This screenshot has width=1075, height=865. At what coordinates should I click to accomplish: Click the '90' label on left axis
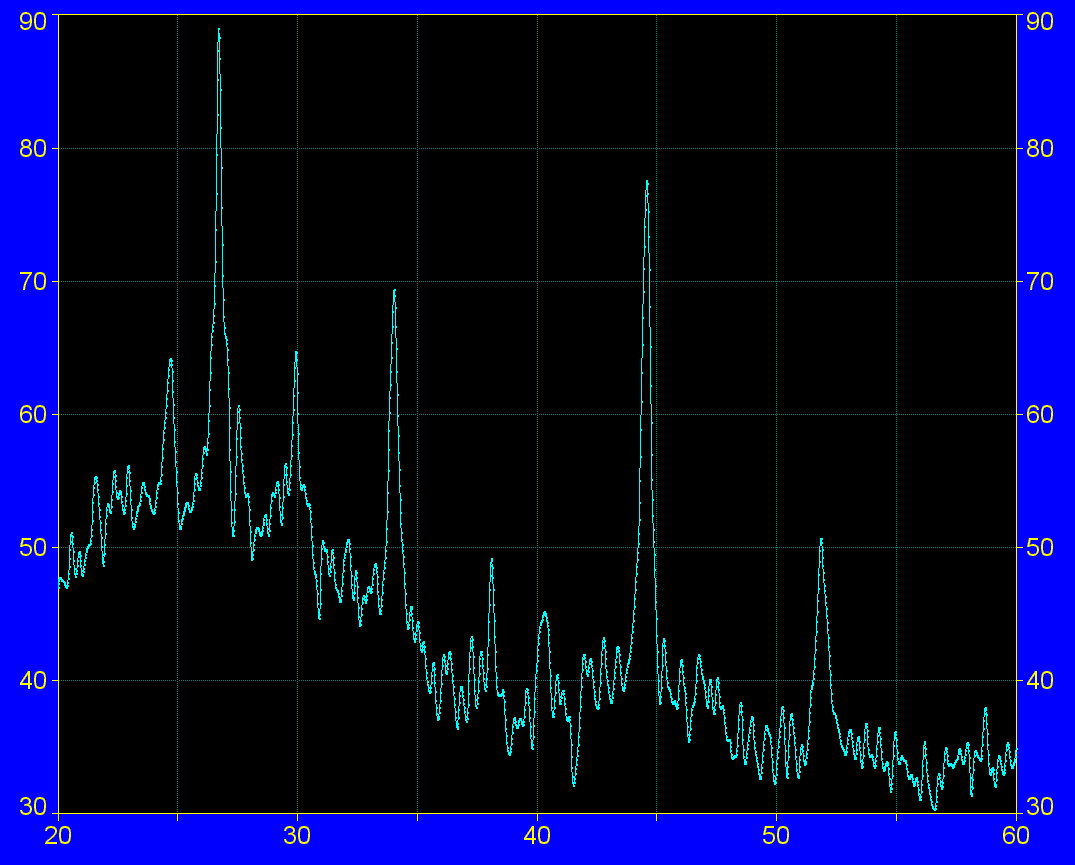(33, 22)
